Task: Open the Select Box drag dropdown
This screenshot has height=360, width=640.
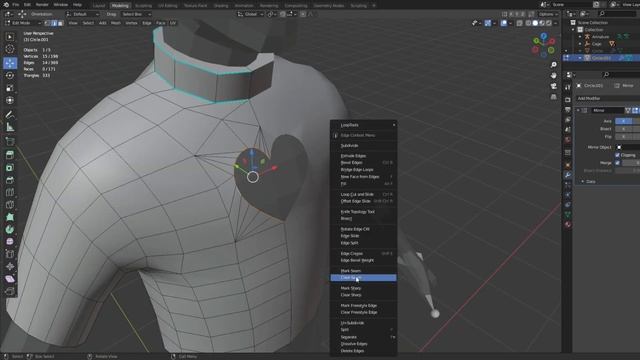Action: (x=136, y=14)
